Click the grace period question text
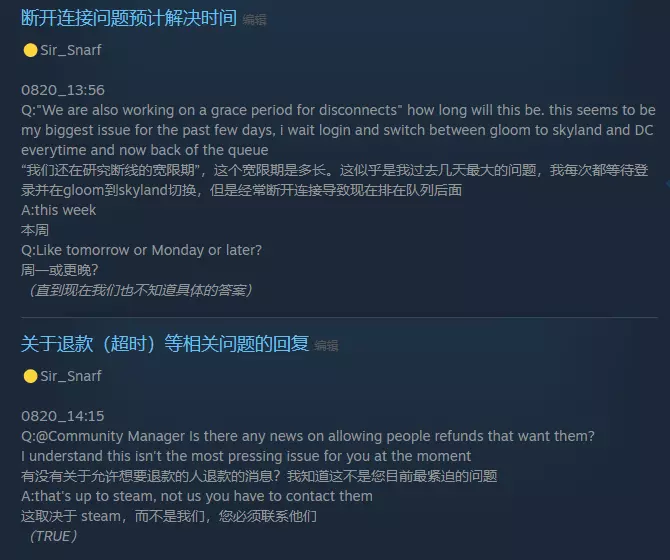 click(338, 130)
